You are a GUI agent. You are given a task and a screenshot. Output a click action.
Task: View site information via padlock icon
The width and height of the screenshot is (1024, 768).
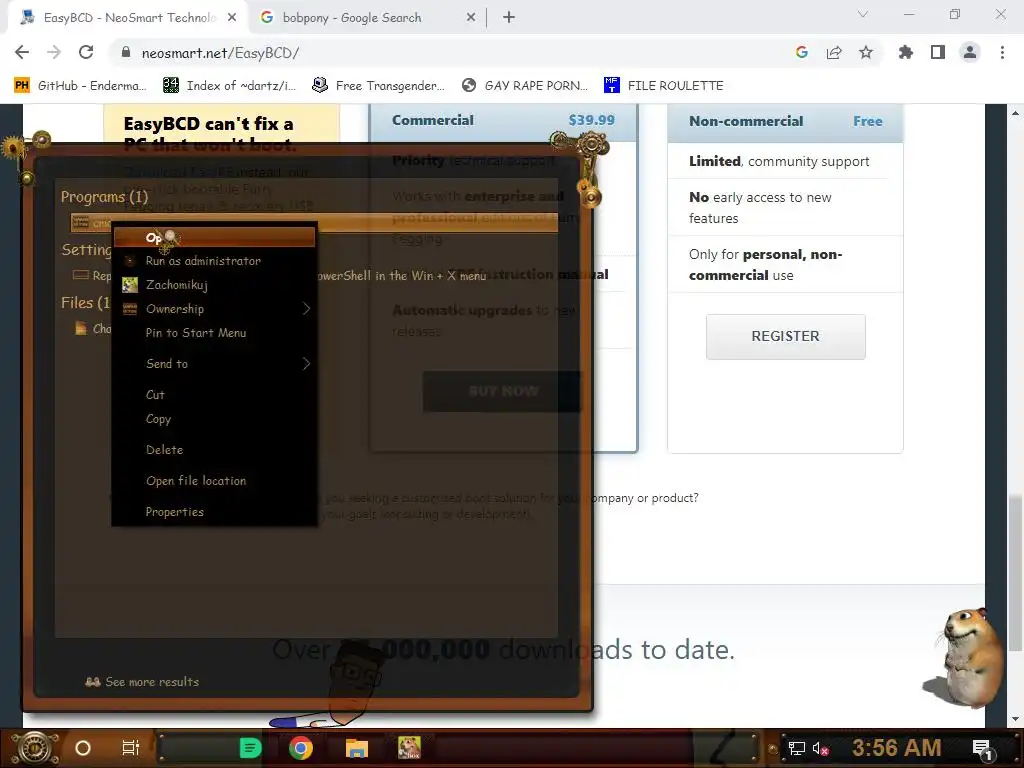tap(125, 52)
